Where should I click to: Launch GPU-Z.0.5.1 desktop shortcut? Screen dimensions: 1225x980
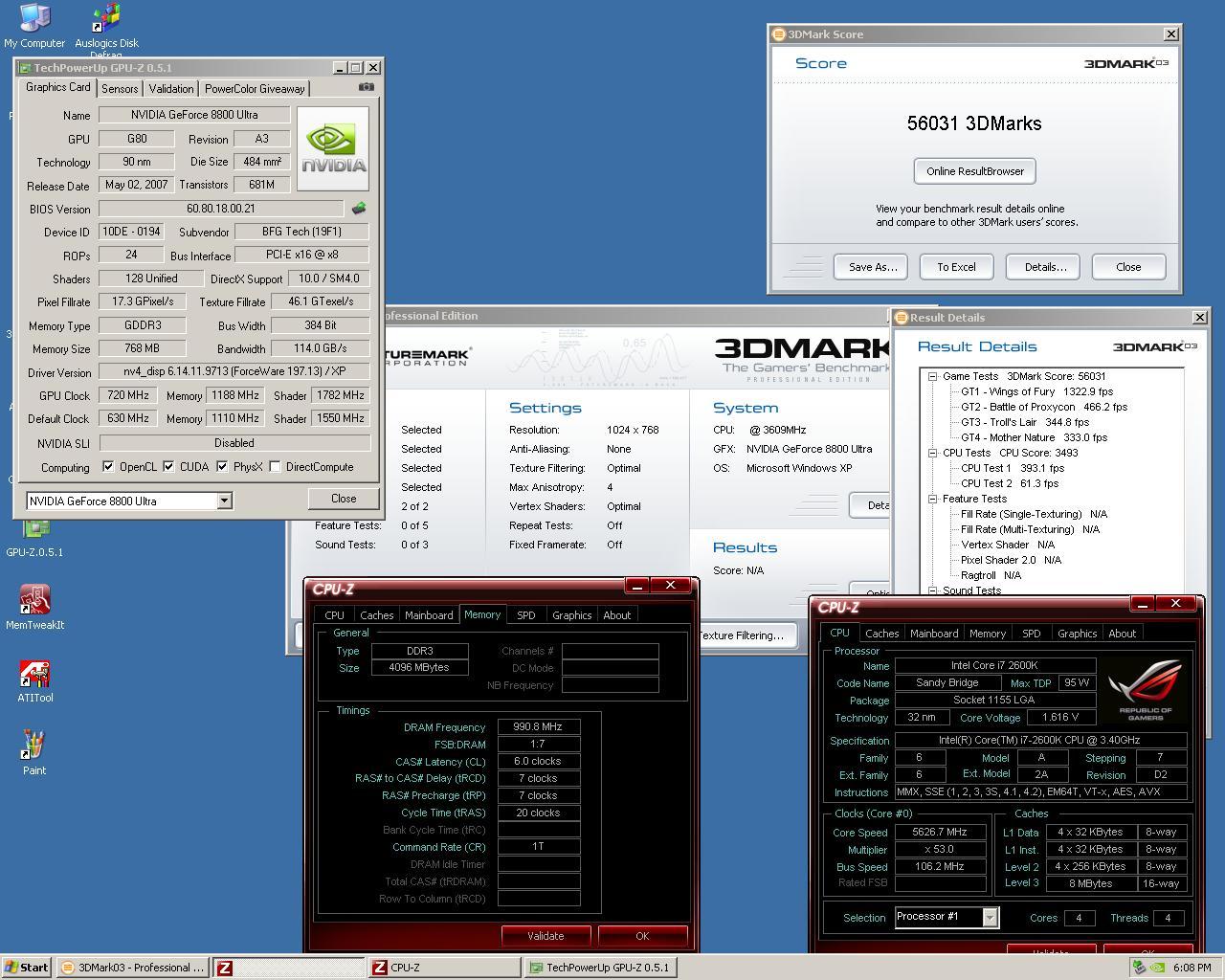tap(34, 538)
